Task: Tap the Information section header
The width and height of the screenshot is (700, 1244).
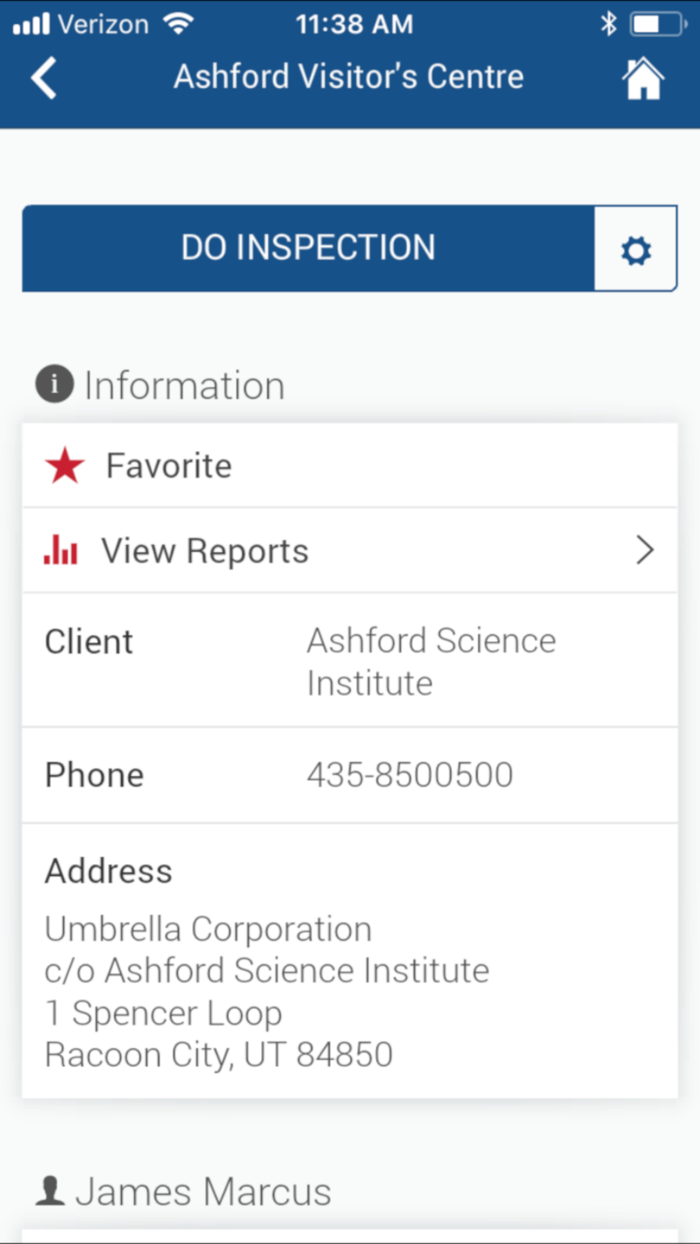Action: (183, 384)
